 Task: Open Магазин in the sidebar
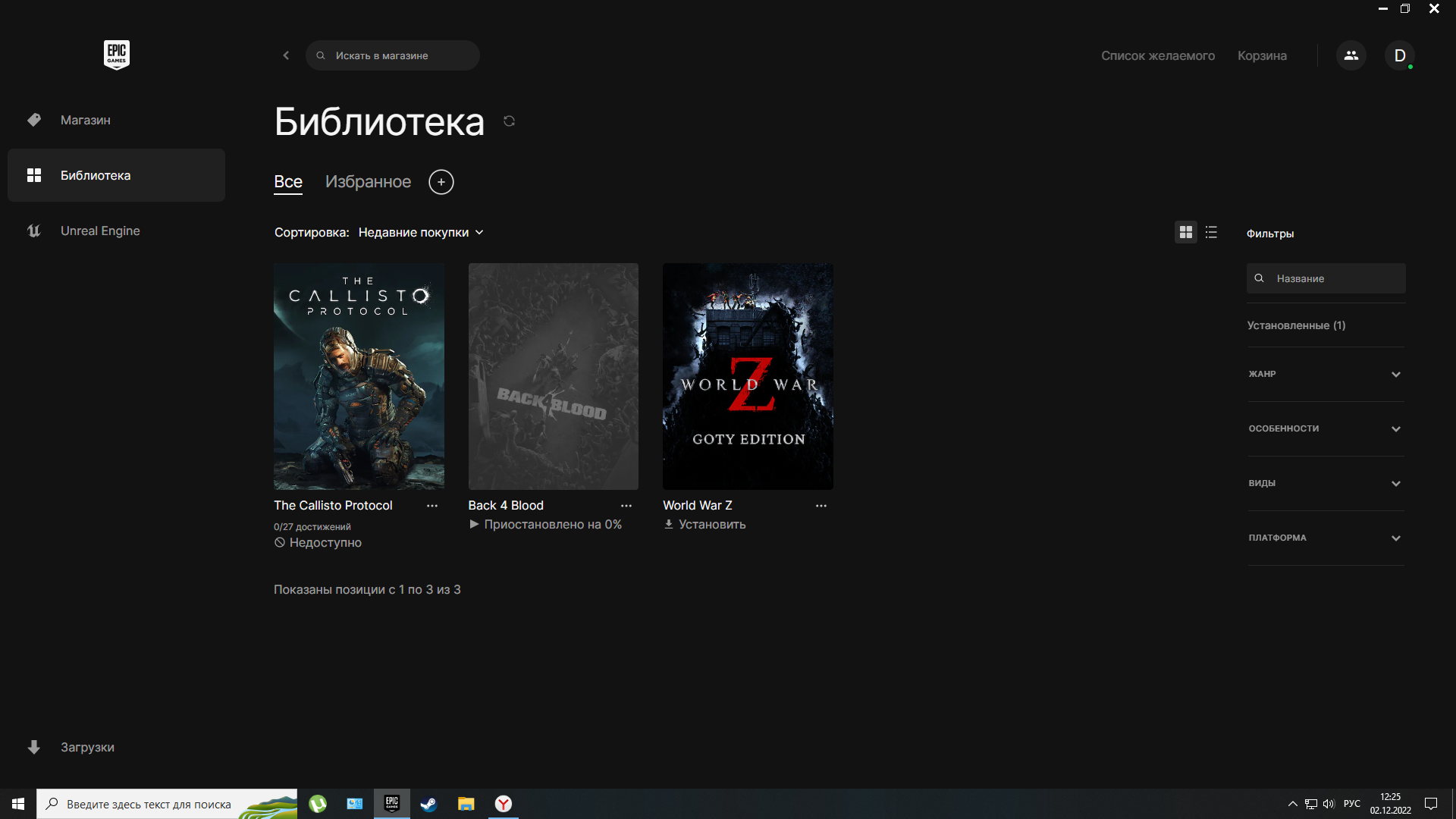click(85, 120)
